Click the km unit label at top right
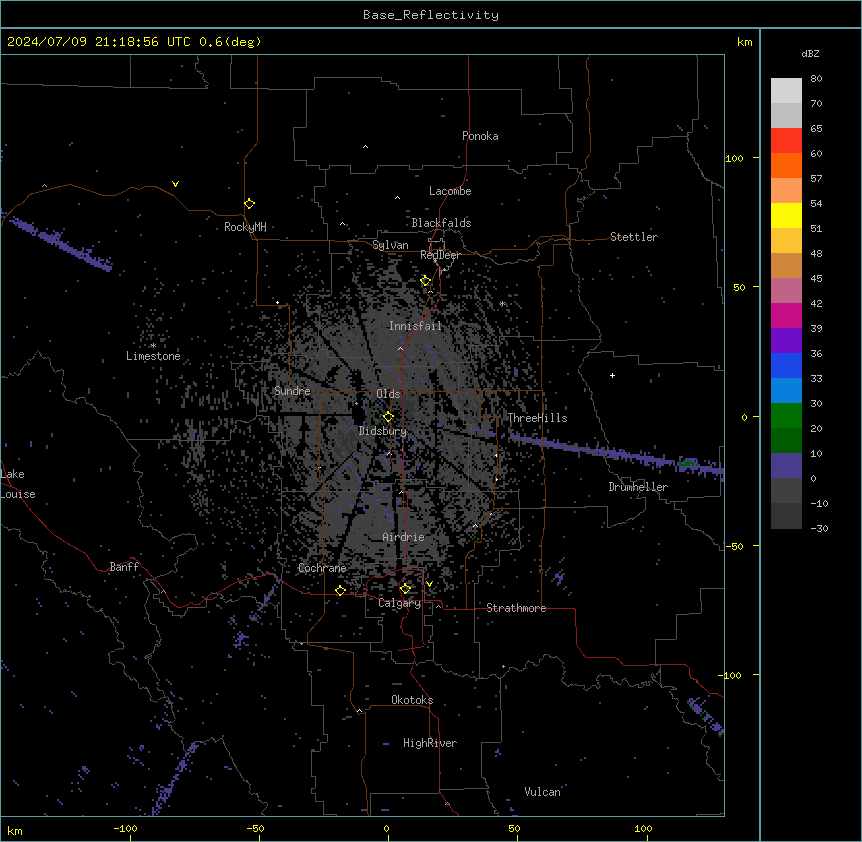862x842 pixels. coord(745,42)
